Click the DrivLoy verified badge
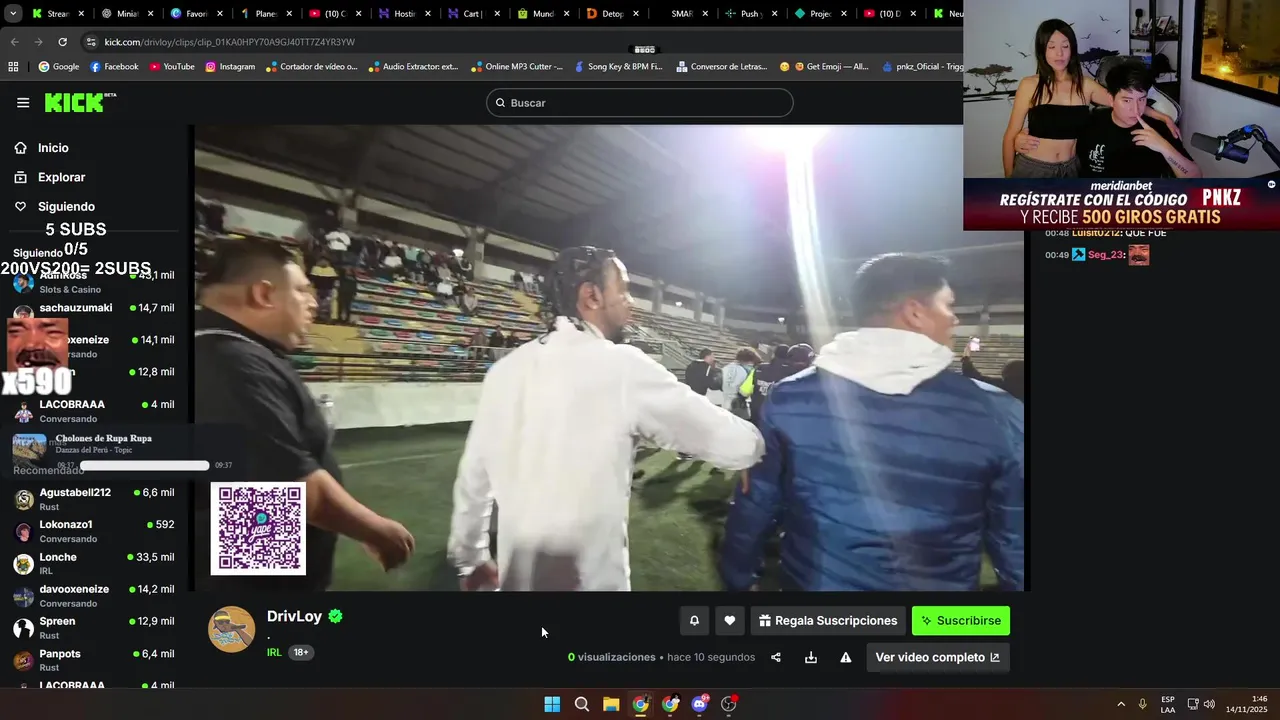Image resolution: width=1280 pixels, height=720 pixels. coord(336,616)
